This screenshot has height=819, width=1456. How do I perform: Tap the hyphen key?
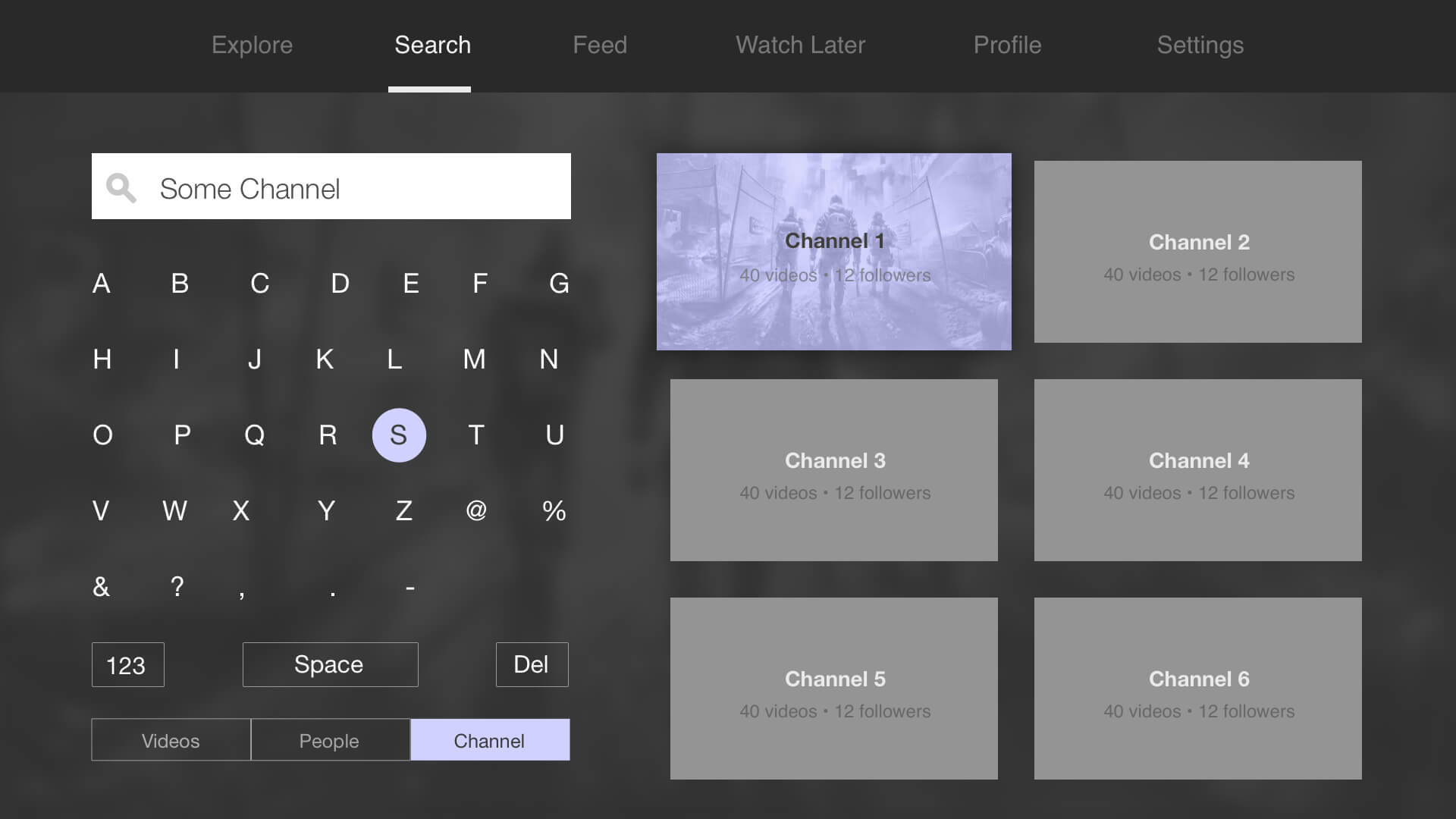coord(410,588)
